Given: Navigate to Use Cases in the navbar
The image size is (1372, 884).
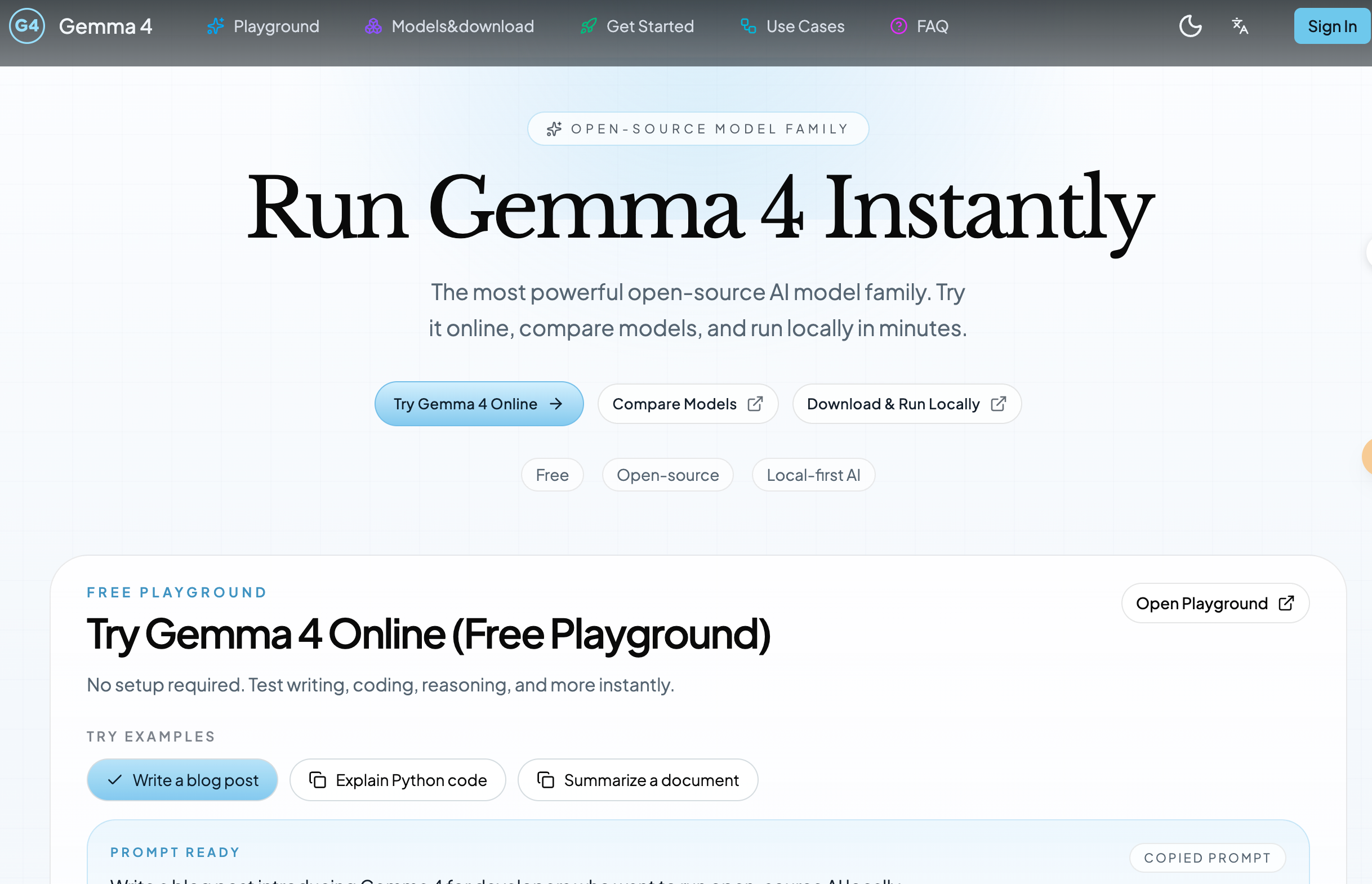Looking at the screenshot, I should (x=805, y=26).
